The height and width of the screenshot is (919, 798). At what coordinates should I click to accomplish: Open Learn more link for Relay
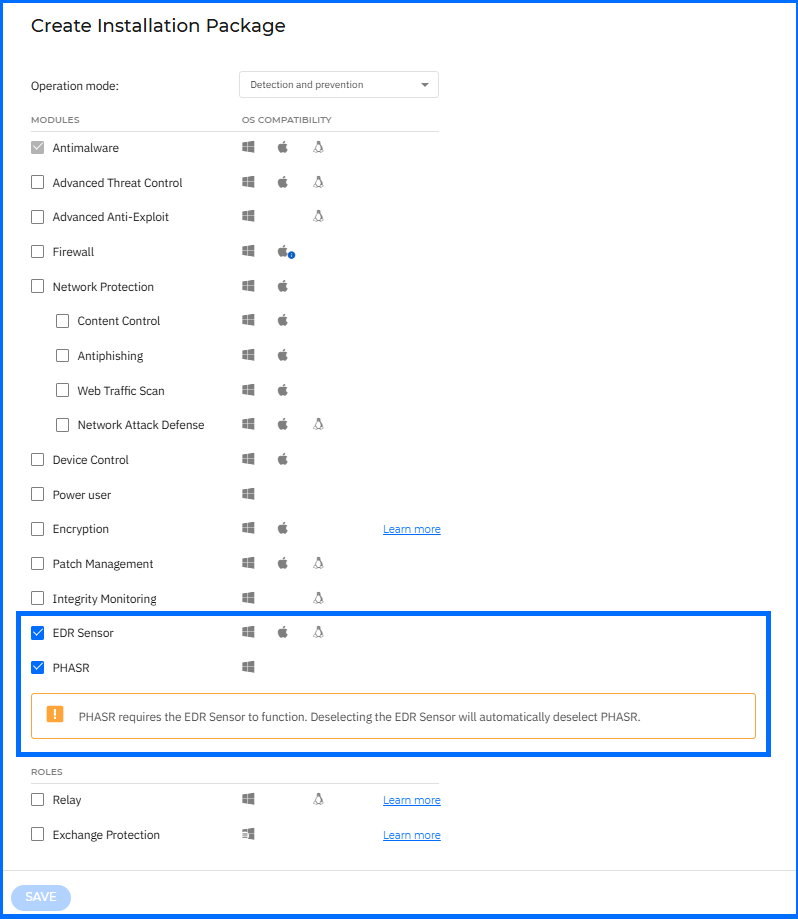tap(411, 800)
